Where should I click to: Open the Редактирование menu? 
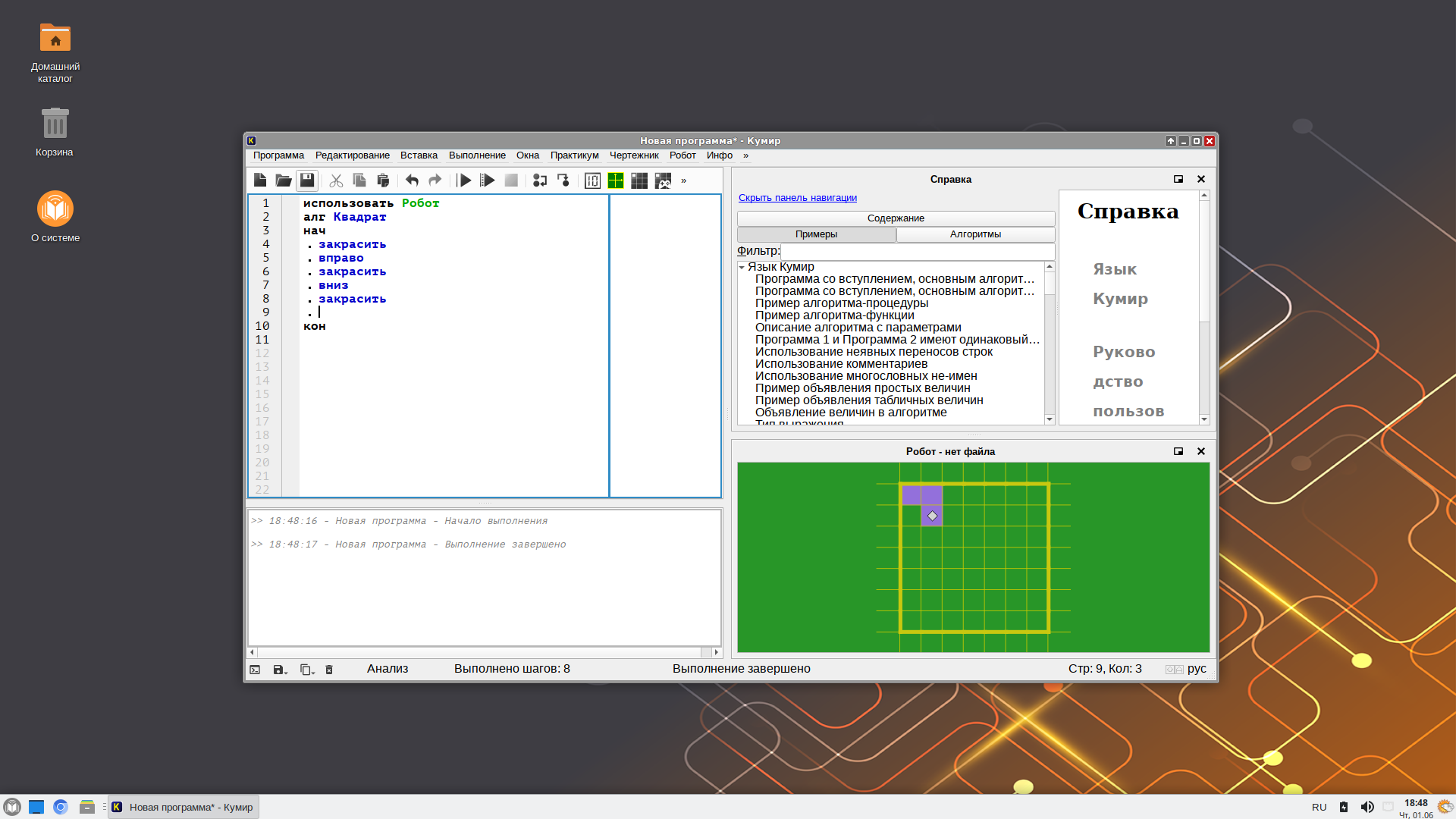tap(353, 155)
